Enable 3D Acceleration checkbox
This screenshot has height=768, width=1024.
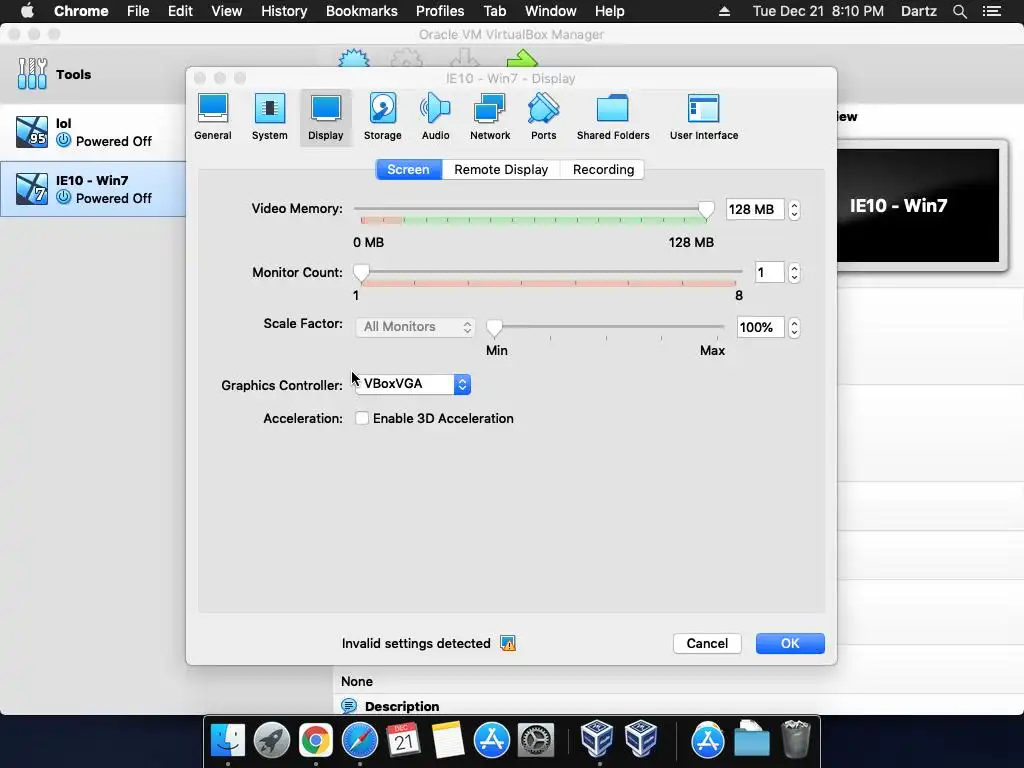362,418
